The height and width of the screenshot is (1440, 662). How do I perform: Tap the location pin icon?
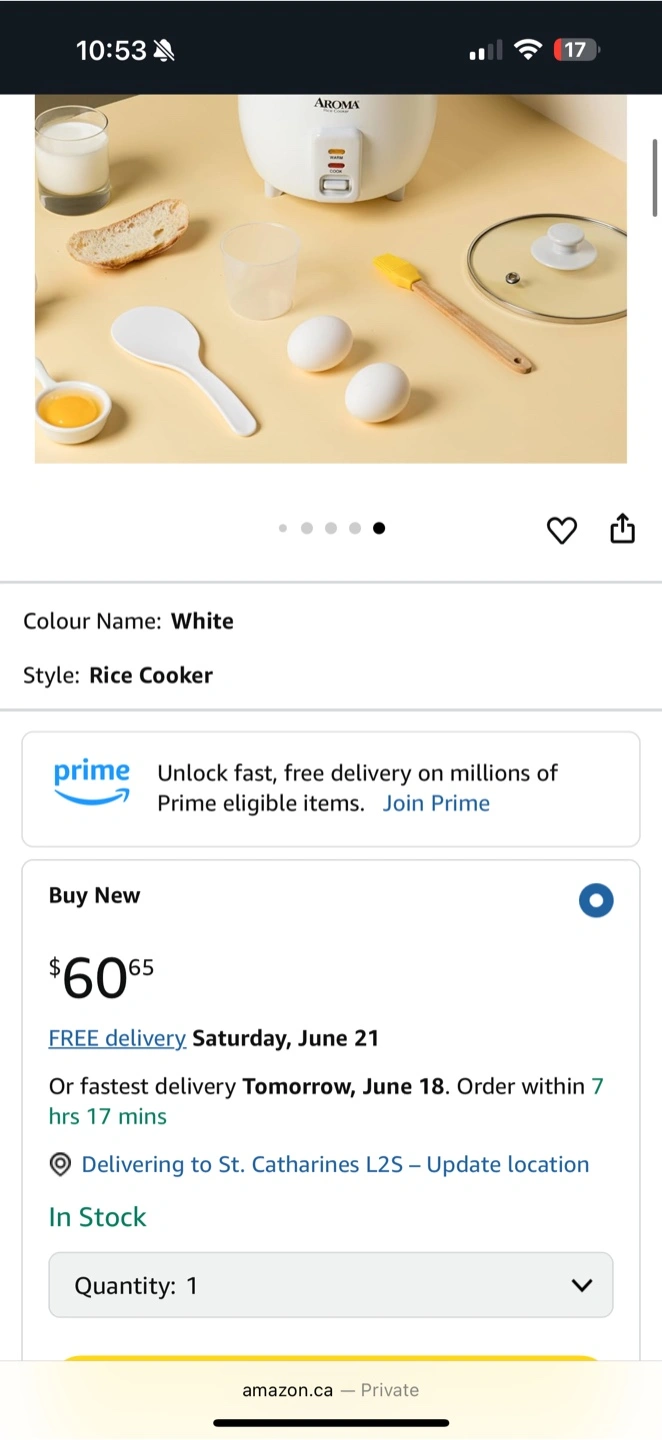[x=60, y=1165]
